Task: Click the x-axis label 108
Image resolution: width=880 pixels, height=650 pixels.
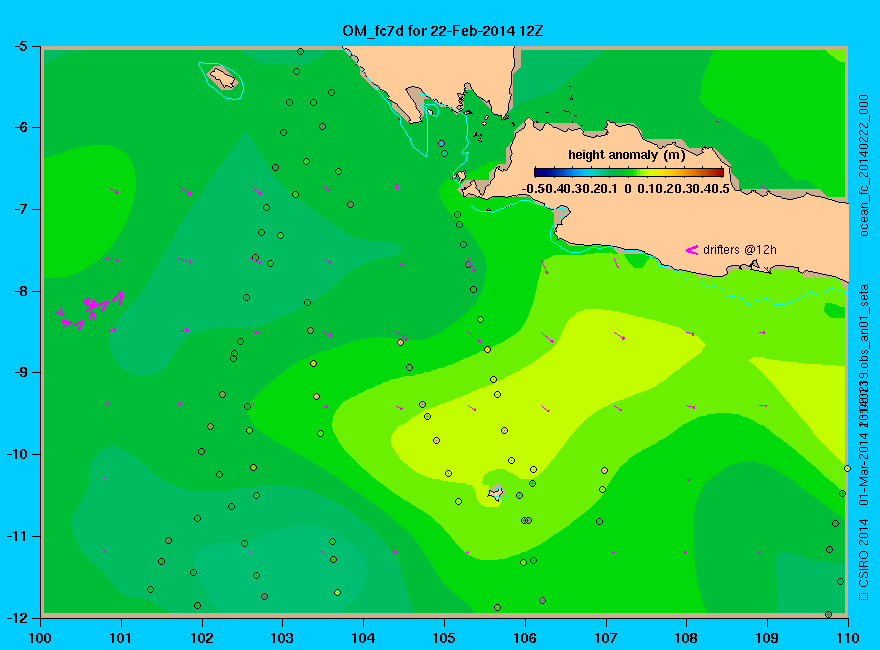Action: click(686, 638)
